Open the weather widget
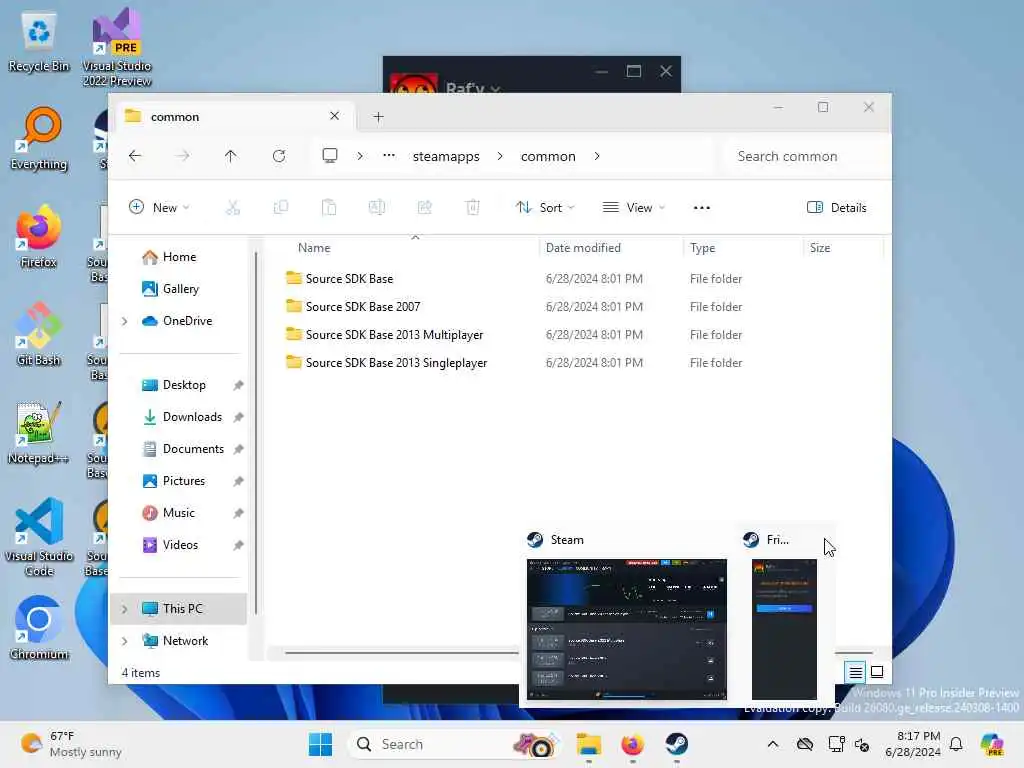Viewport: 1024px width, 768px height. point(71,744)
